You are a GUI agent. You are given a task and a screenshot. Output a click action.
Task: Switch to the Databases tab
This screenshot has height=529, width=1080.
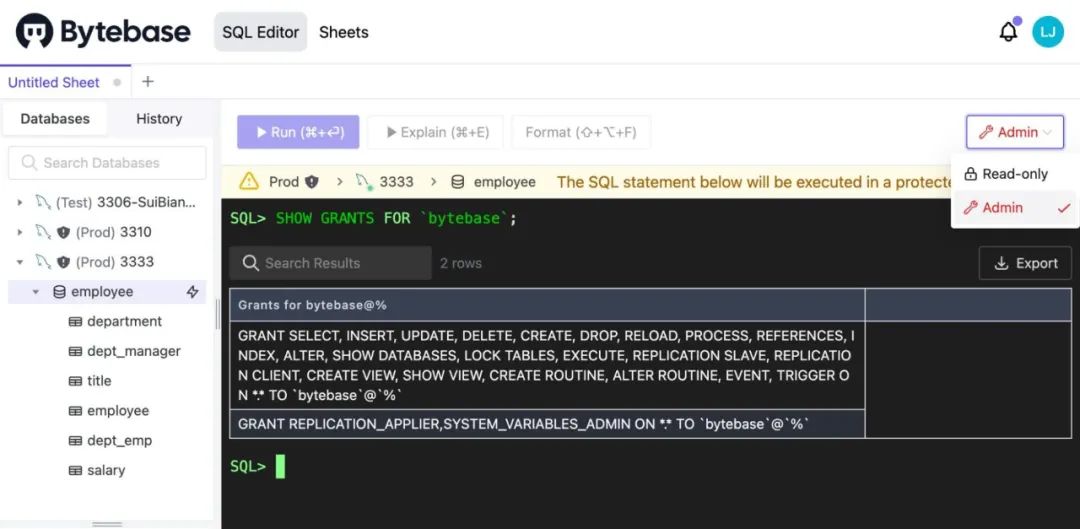pyautogui.click(x=55, y=118)
